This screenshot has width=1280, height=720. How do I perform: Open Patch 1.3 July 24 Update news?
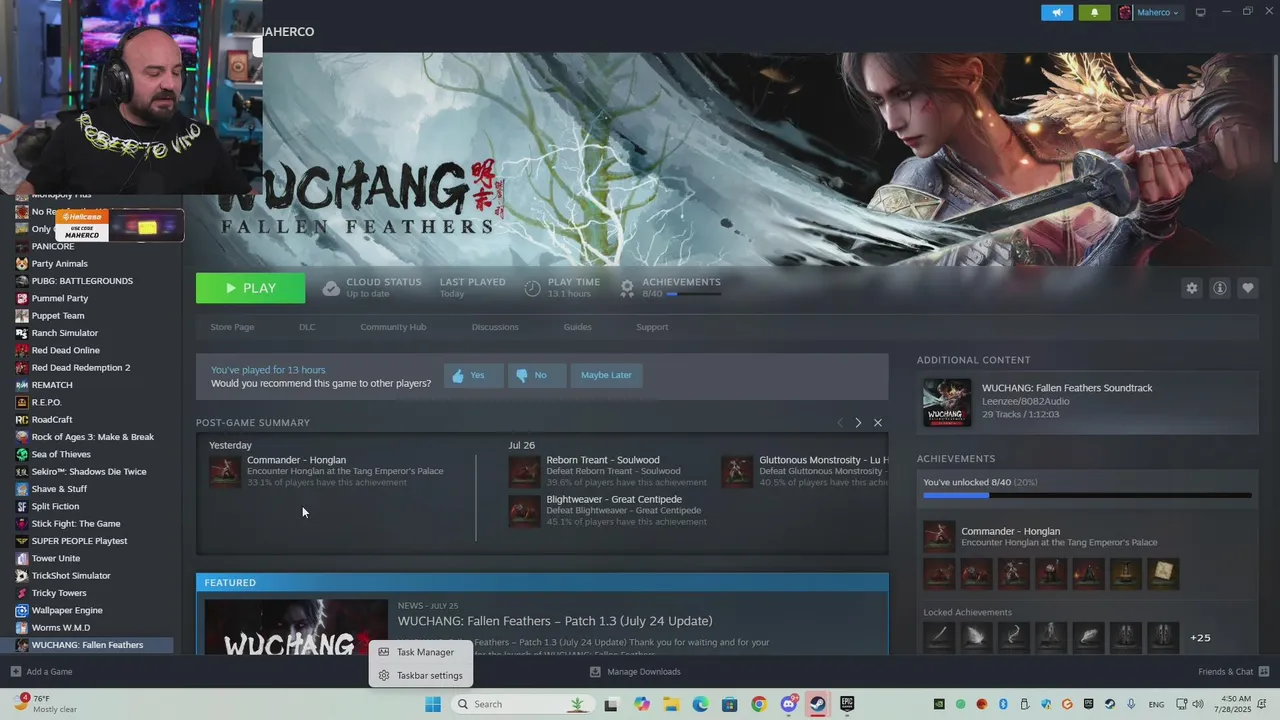click(x=555, y=621)
